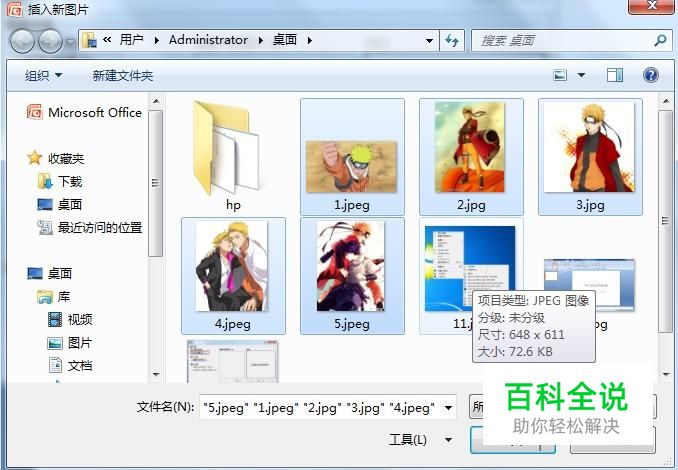678x470 pixels.
Task: Select the 桌面 breadcrumb segment
Action: pyautogui.click(x=285, y=40)
